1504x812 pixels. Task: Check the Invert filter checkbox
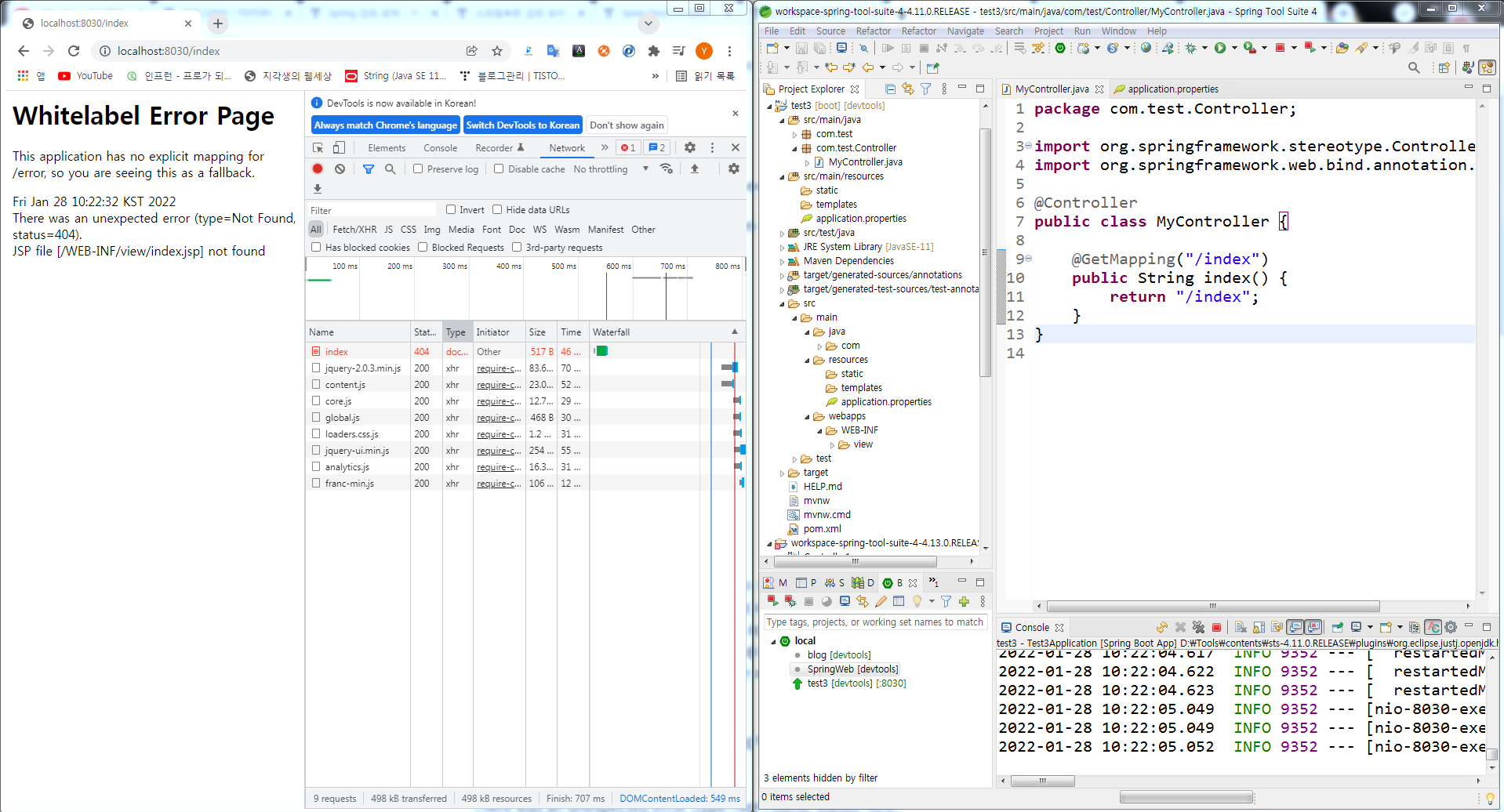click(451, 209)
